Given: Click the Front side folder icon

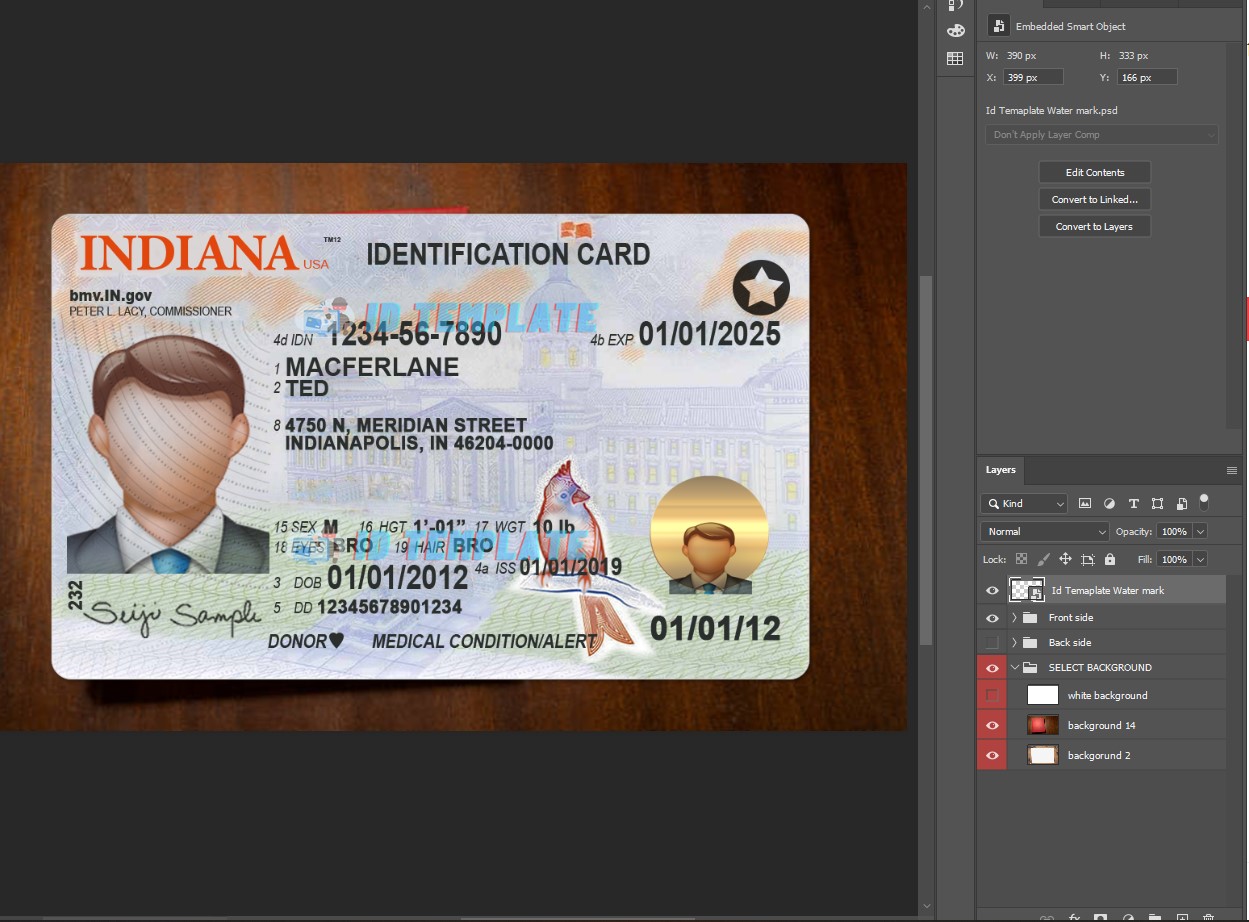Looking at the screenshot, I should tap(1030, 618).
